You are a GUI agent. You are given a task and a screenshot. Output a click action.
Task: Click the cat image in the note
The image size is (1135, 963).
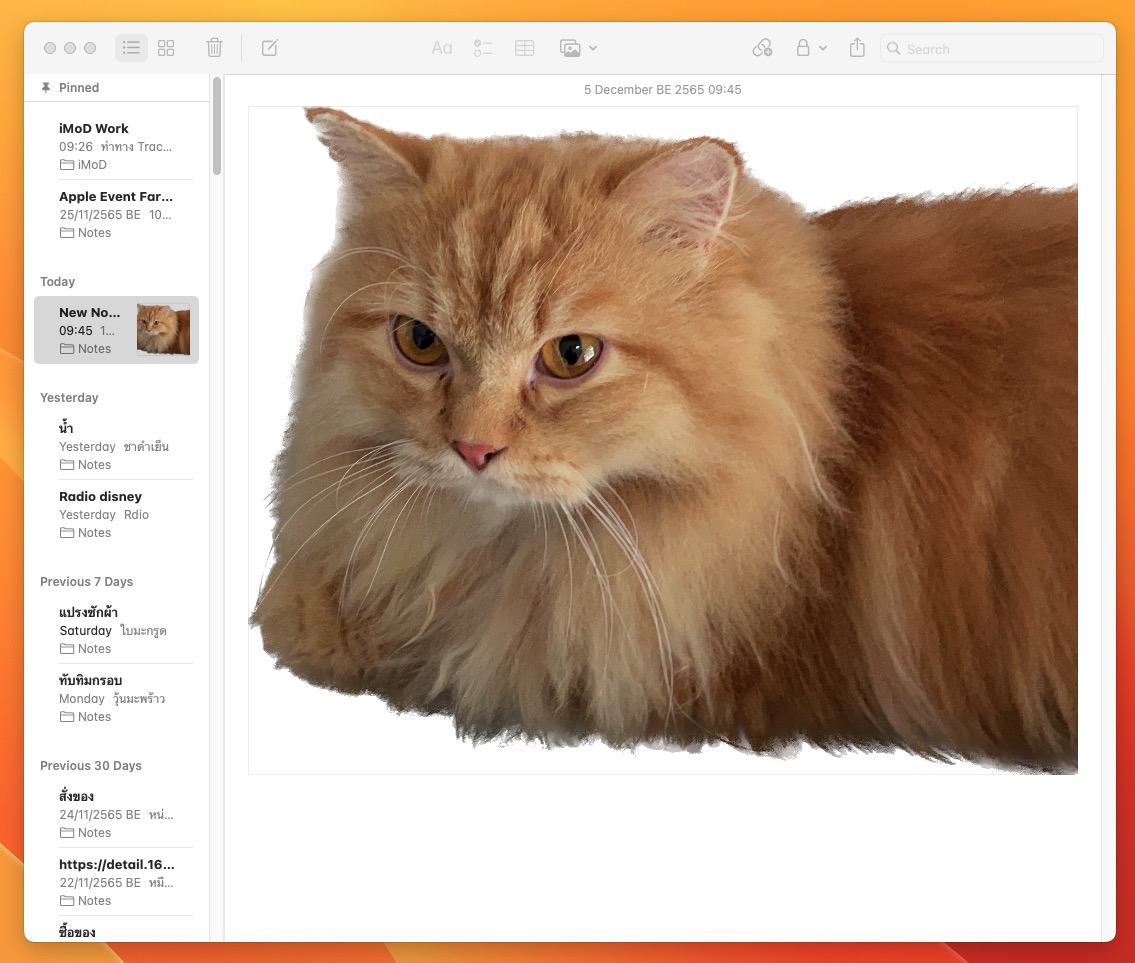pos(662,440)
